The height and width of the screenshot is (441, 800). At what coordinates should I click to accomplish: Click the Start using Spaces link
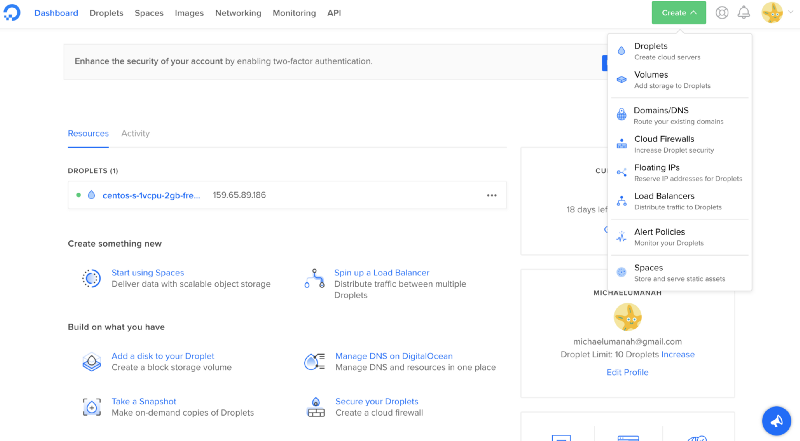tap(148, 273)
